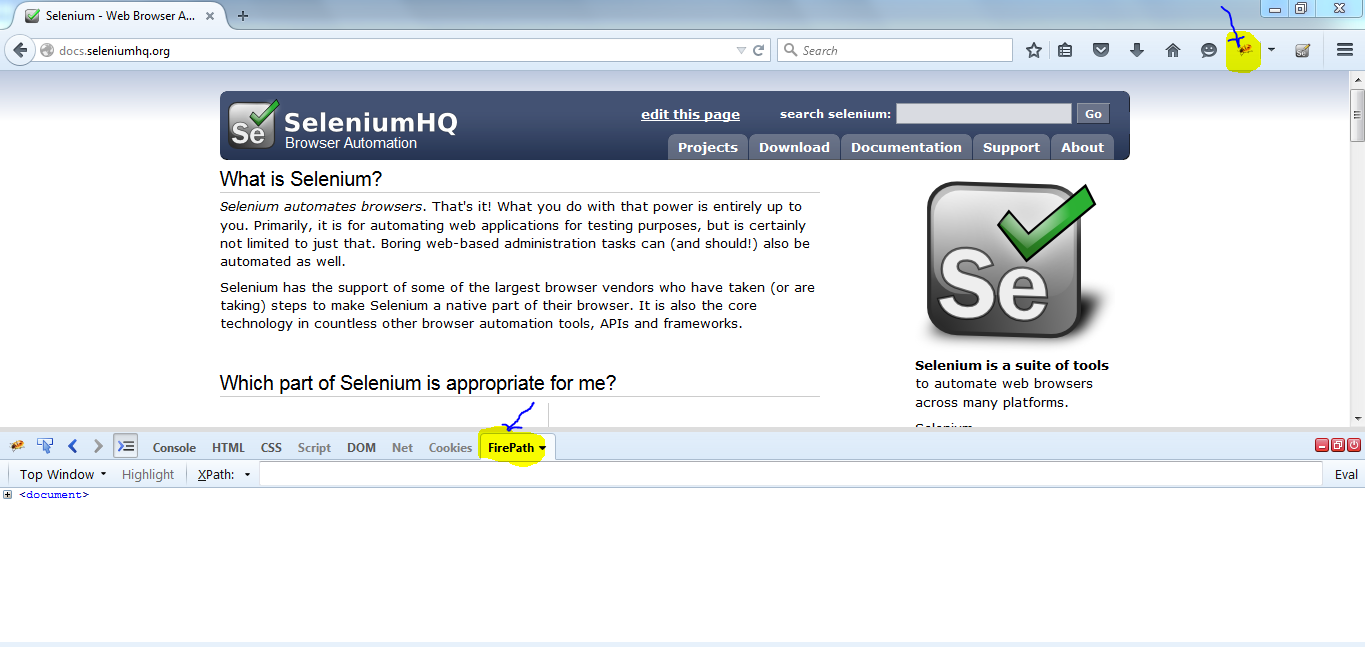1365x661 pixels.
Task: Click the 'What is Selenium?' heading
Action: tap(301, 180)
